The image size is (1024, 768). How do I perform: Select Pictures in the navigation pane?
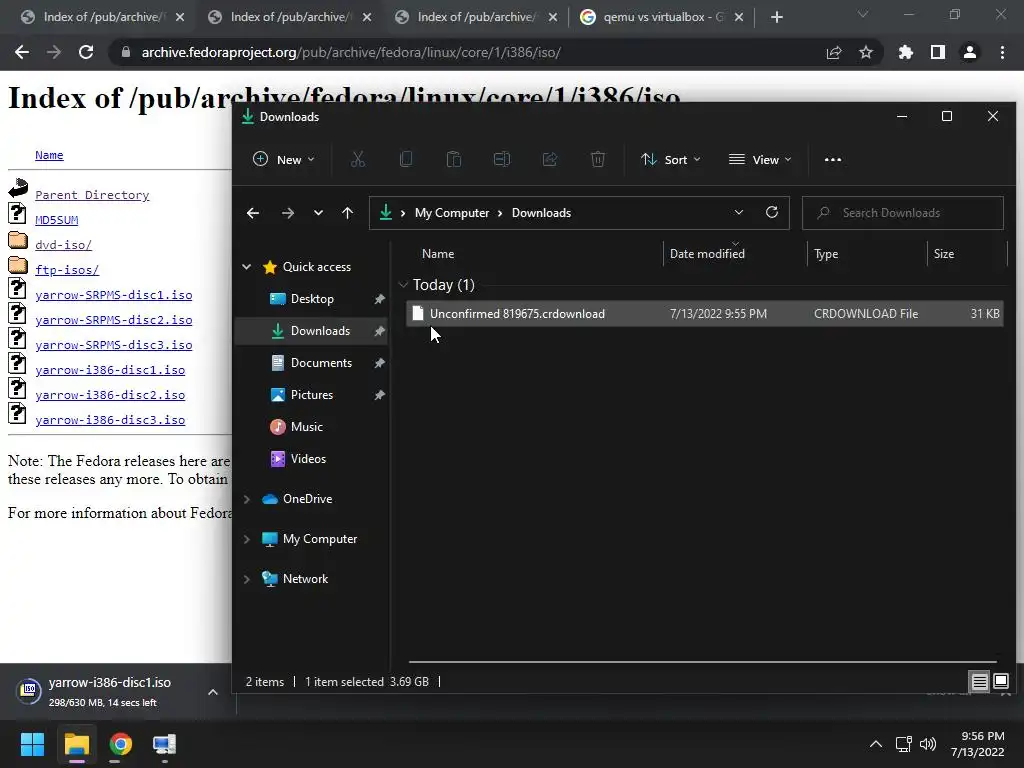[312, 394]
